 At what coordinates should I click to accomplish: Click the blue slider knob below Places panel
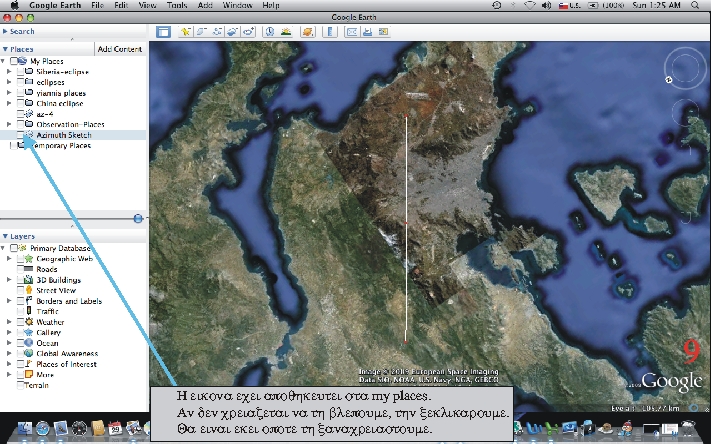(138, 219)
